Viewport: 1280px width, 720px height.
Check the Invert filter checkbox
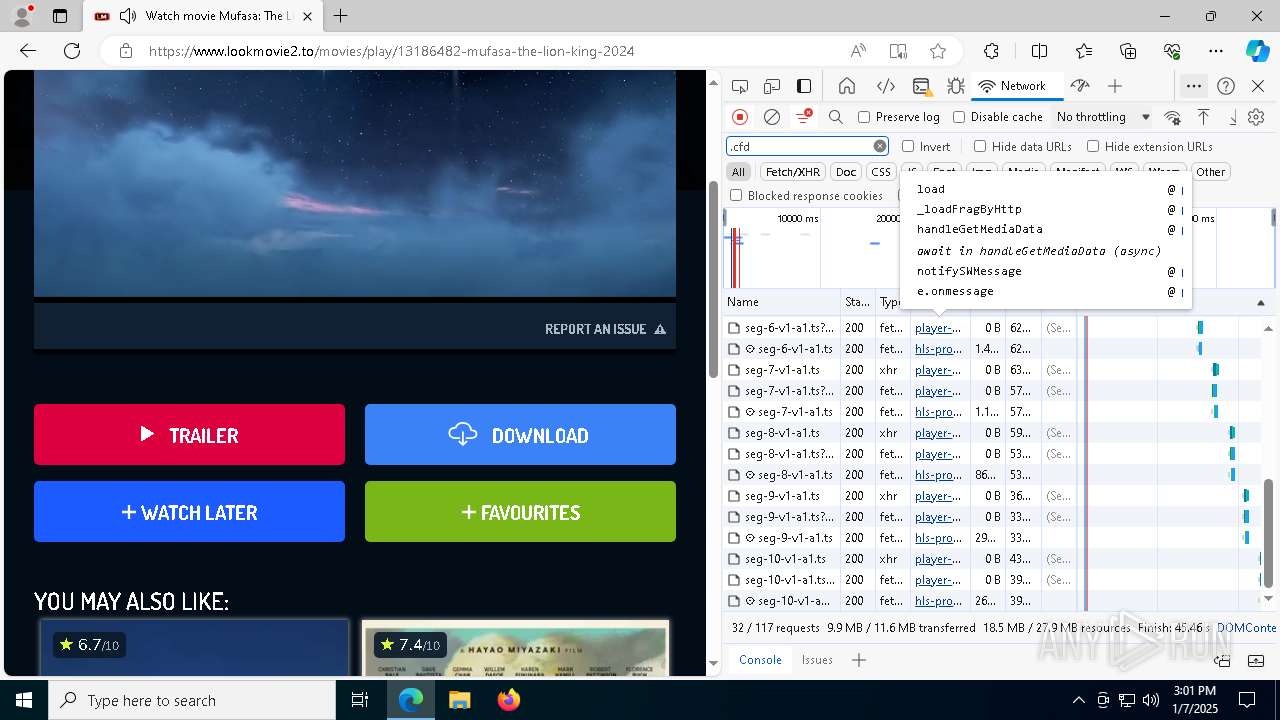pos(908,146)
